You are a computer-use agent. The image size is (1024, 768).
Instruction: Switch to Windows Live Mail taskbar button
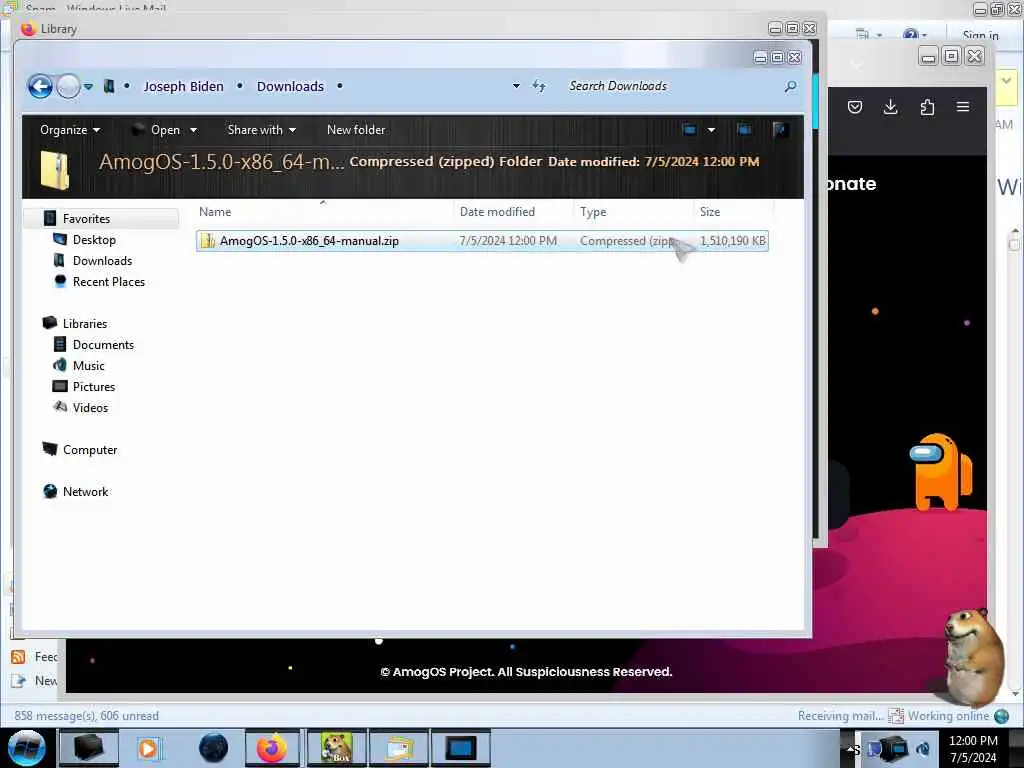coord(398,748)
